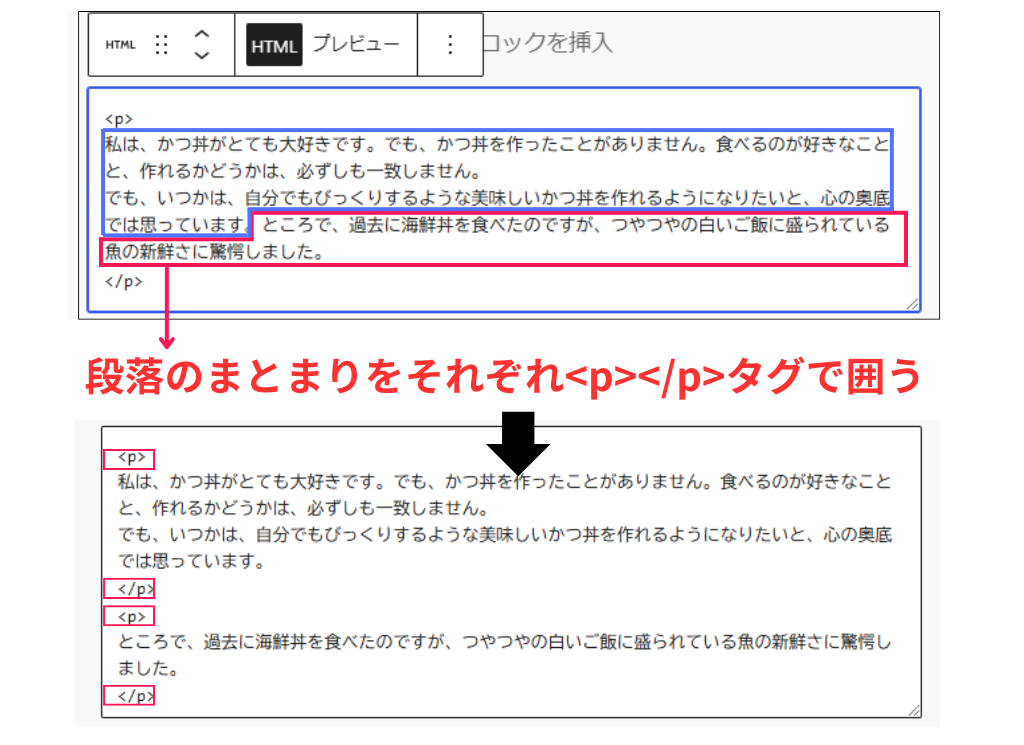Click the red 段落のまとまり heading text

pyautogui.click(x=500, y=378)
